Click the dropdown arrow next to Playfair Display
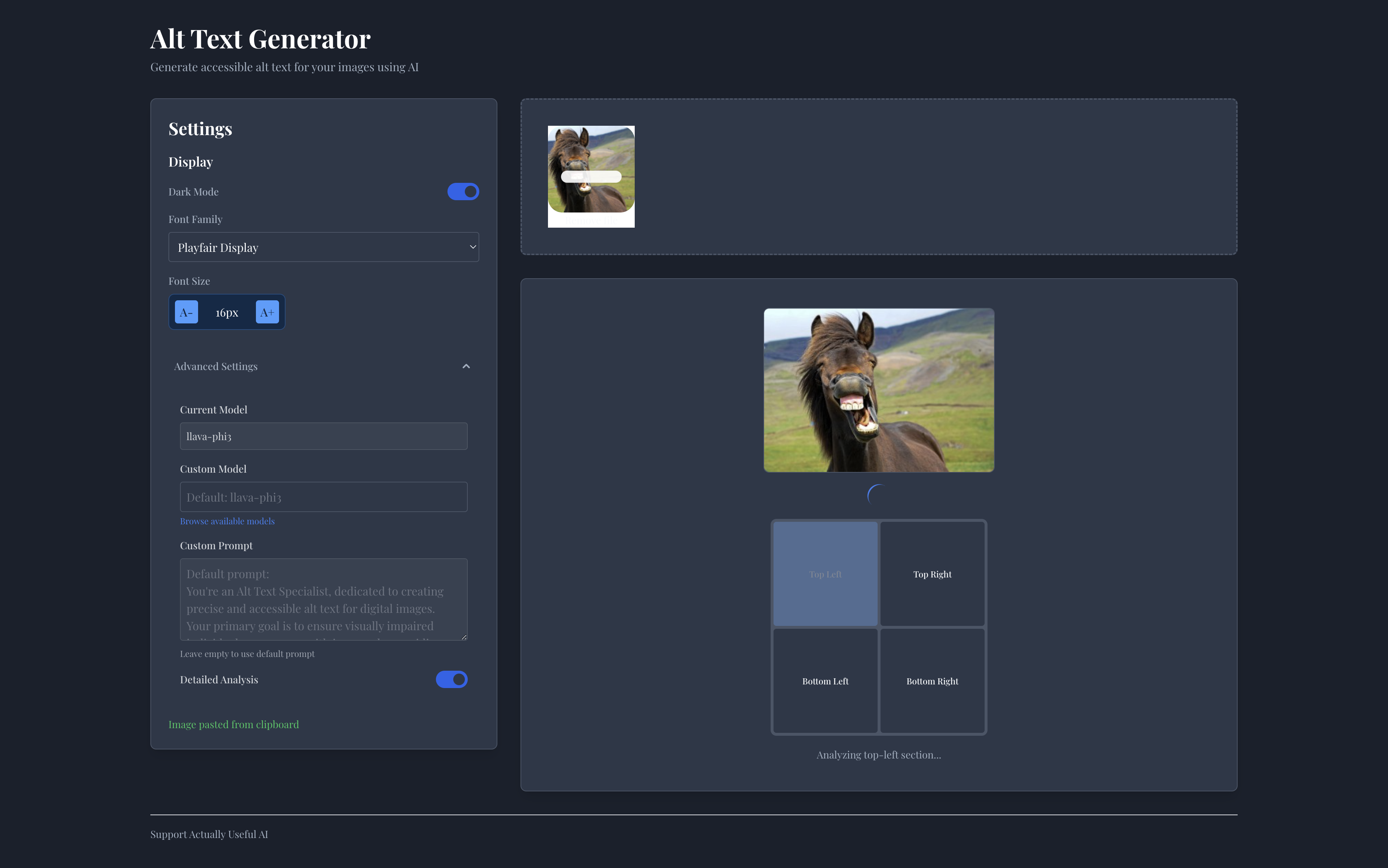The image size is (1388, 868). point(473,247)
